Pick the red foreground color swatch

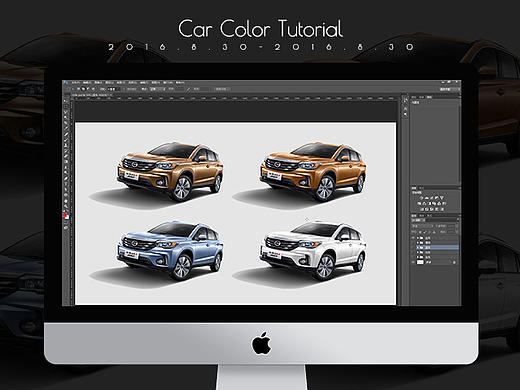(64, 215)
